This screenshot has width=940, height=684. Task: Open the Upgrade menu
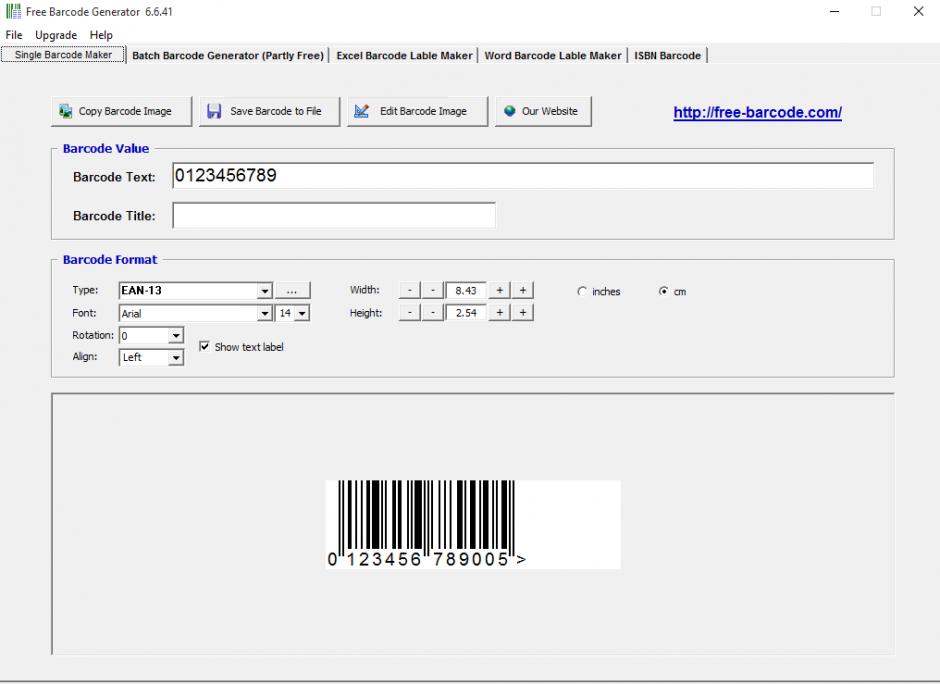point(56,35)
